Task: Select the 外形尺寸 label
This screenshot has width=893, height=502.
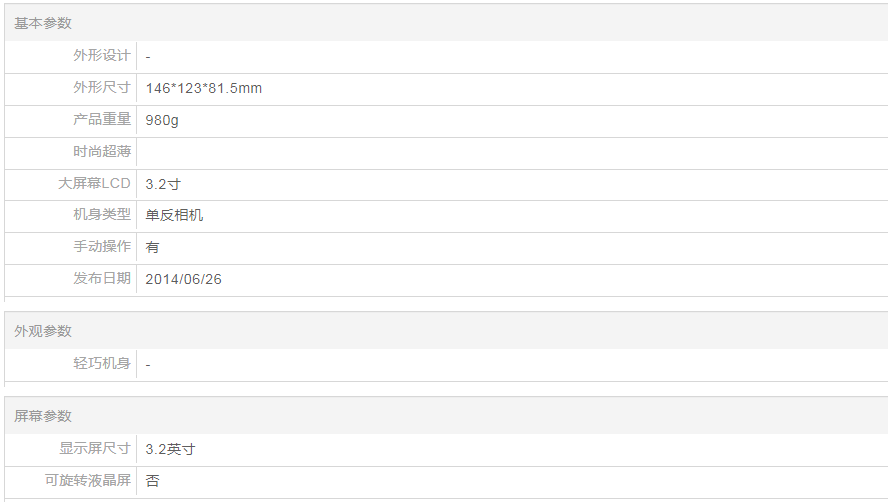Action: (101, 88)
